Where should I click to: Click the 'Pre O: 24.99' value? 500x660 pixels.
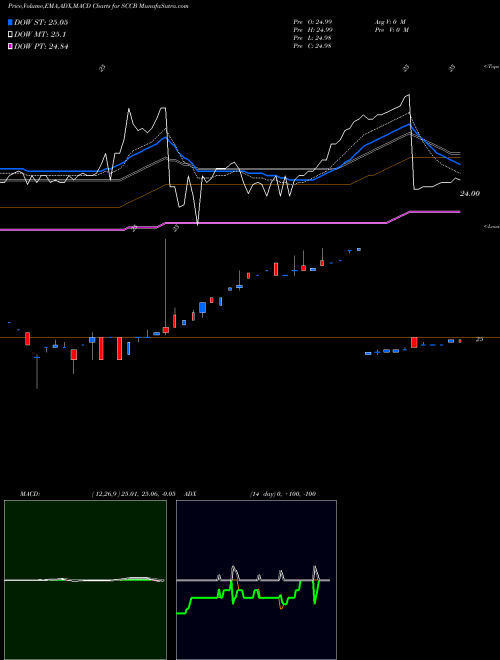pyautogui.click(x=312, y=22)
